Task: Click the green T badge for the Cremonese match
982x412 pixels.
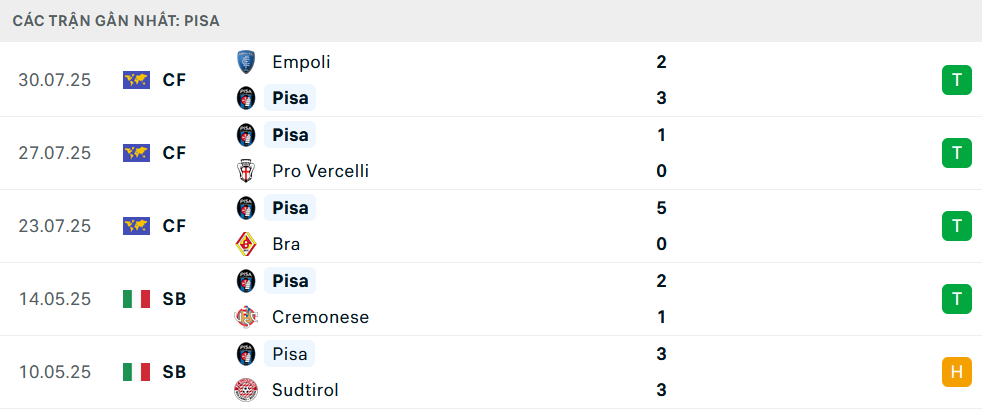Action: pyautogui.click(x=956, y=299)
